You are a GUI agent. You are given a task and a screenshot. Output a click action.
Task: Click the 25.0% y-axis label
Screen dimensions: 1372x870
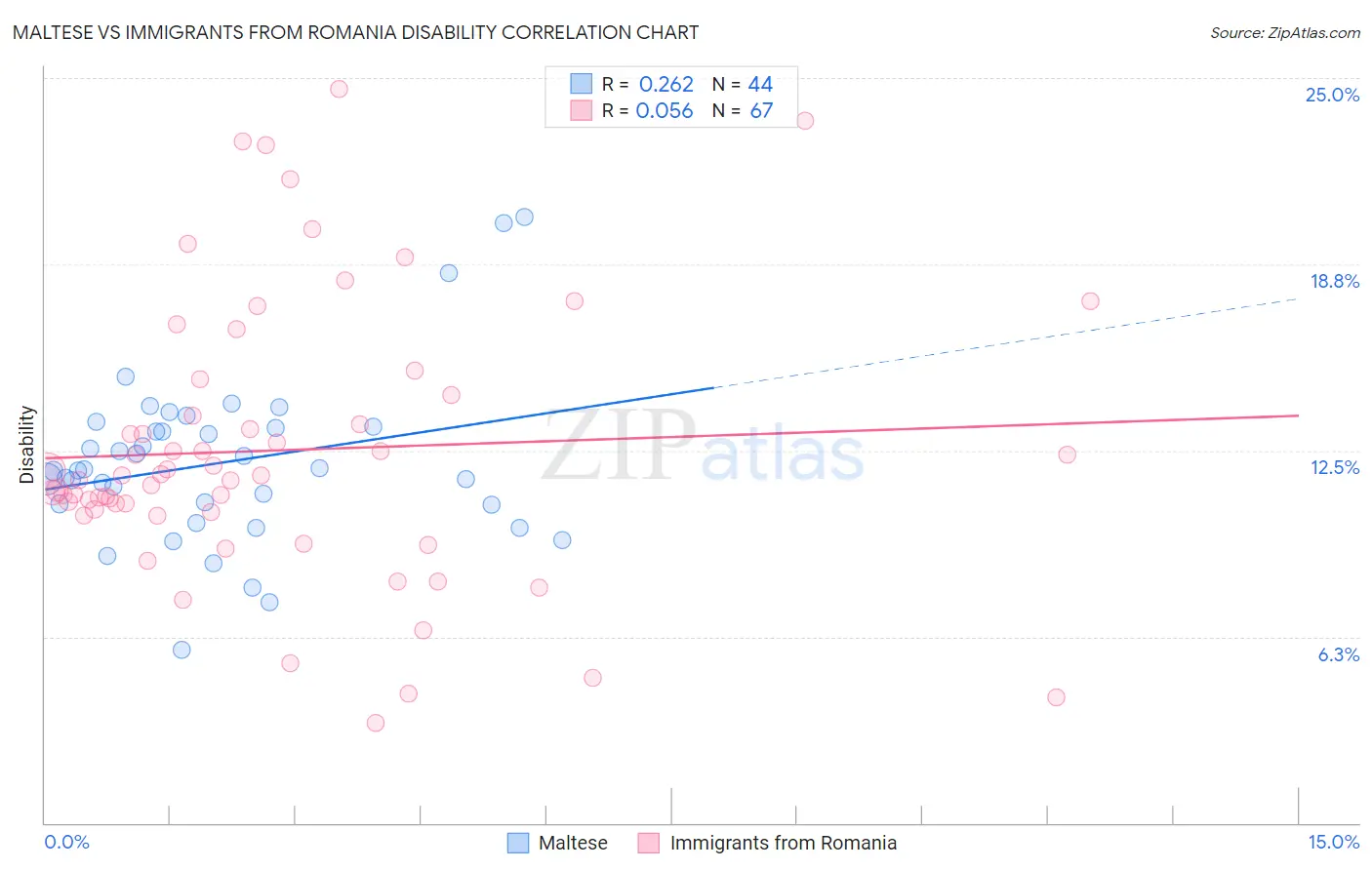click(x=1332, y=95)
